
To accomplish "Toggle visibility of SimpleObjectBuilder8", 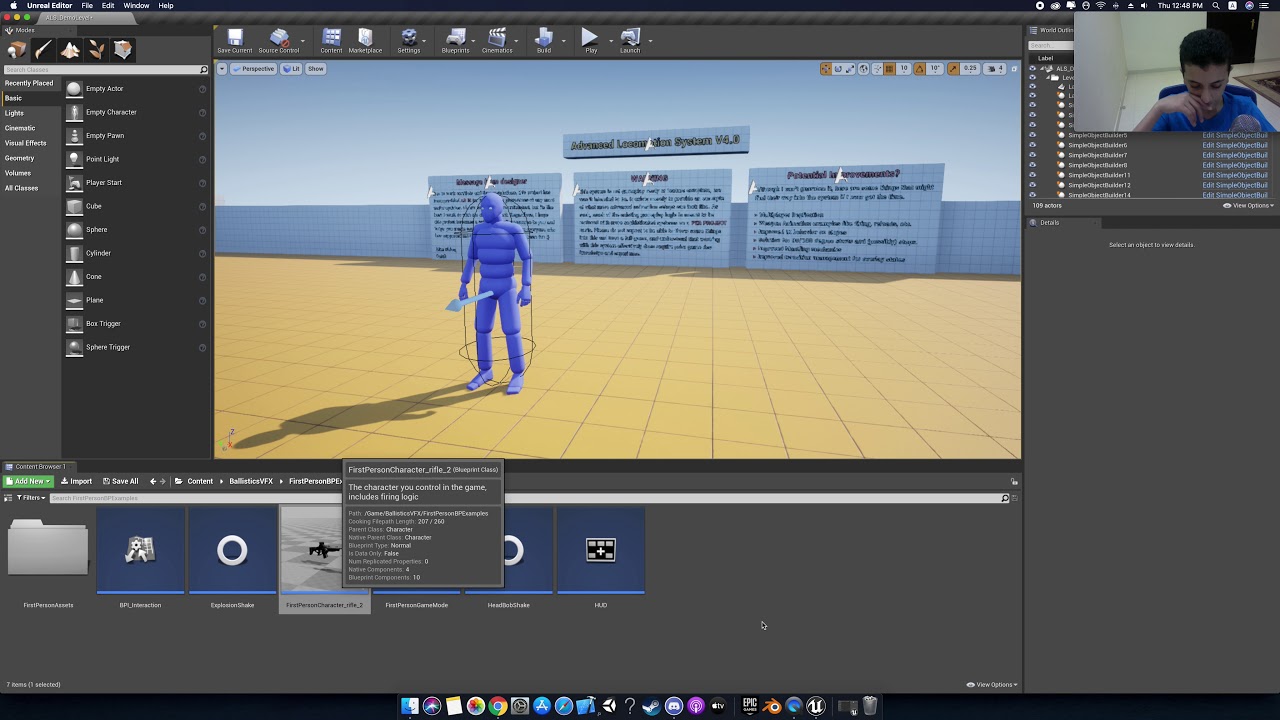I will tap(1033, 165).
